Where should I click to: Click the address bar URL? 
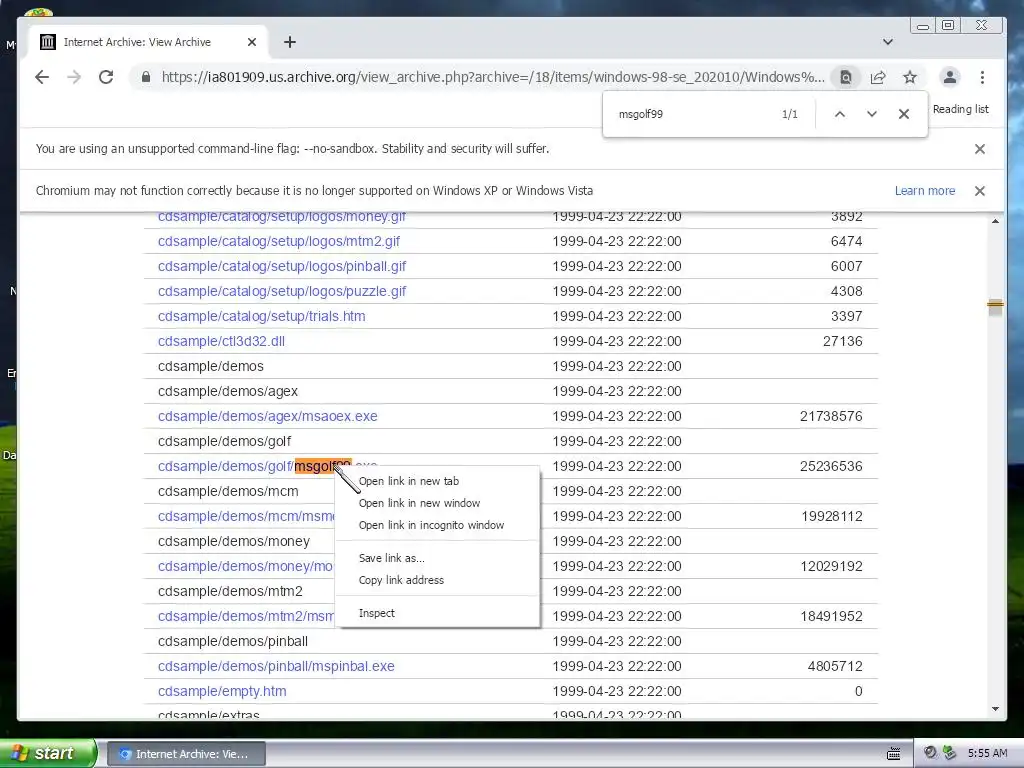(493, 77)
